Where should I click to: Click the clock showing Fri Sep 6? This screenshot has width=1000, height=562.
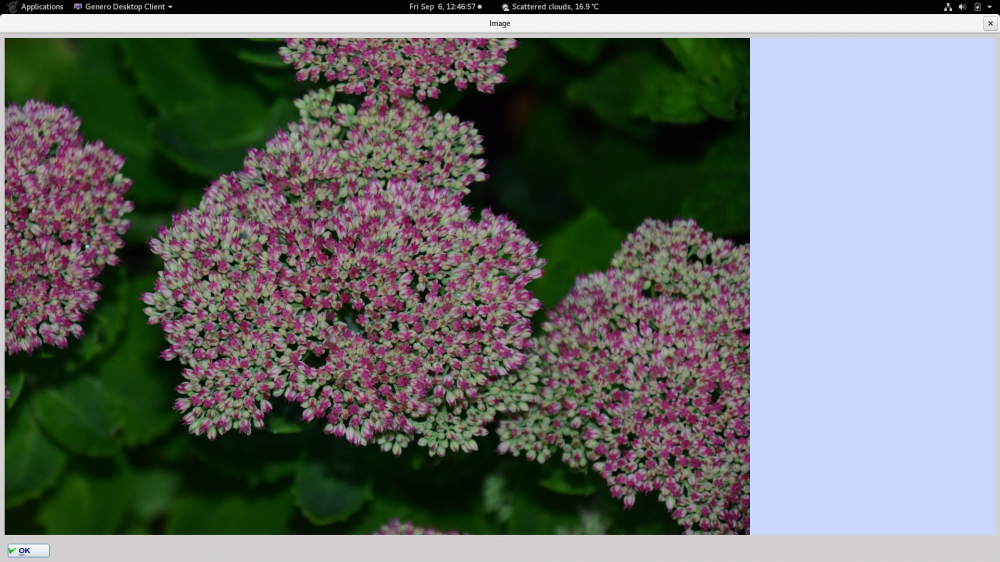point(445,6)
